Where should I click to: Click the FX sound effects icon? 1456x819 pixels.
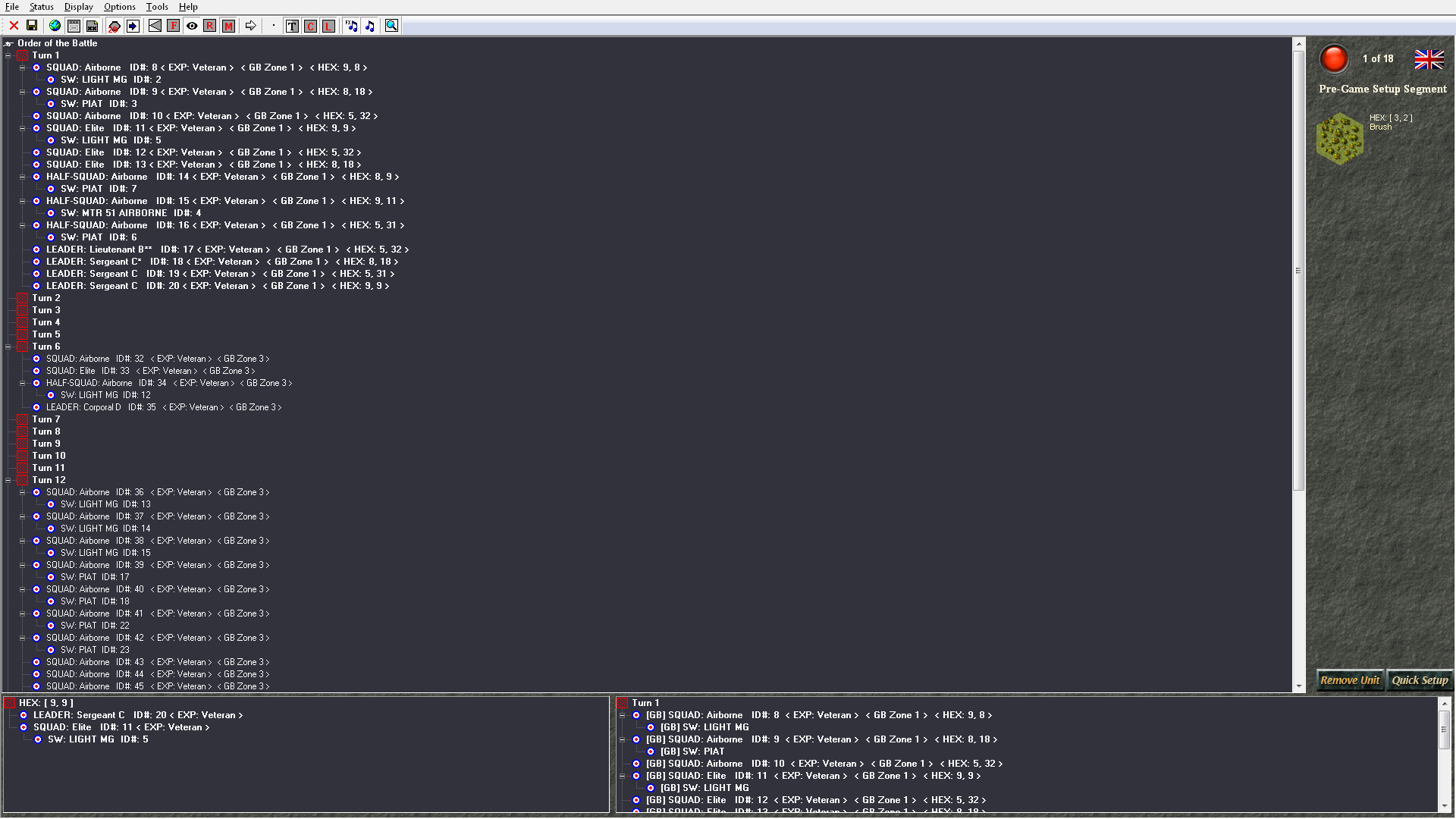351,26
